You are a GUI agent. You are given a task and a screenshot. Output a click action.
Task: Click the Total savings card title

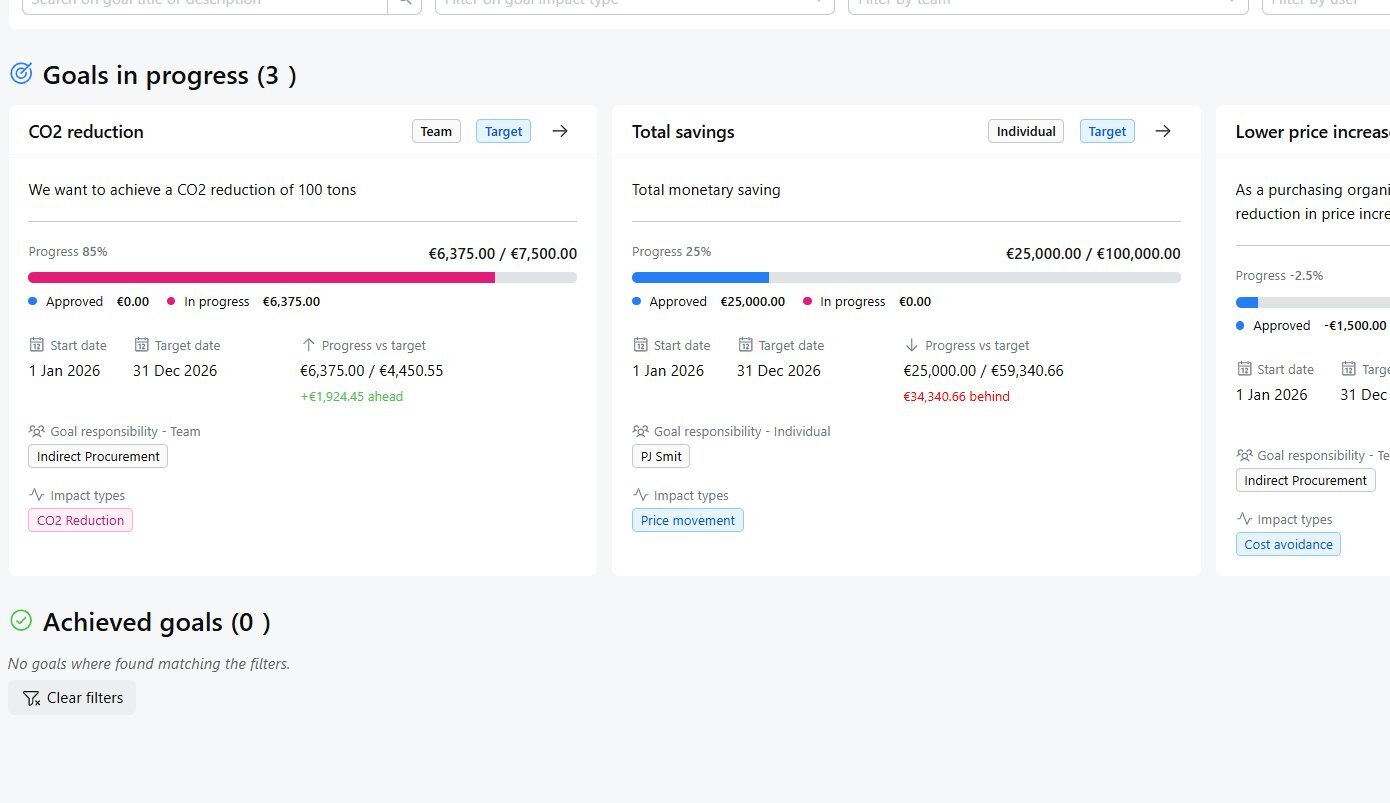coord(683,131)
